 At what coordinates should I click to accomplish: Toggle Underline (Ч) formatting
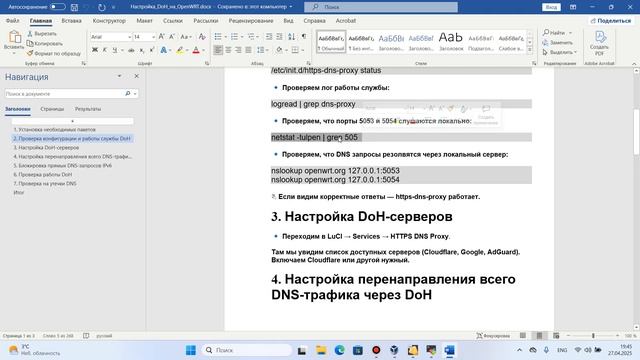115,50
